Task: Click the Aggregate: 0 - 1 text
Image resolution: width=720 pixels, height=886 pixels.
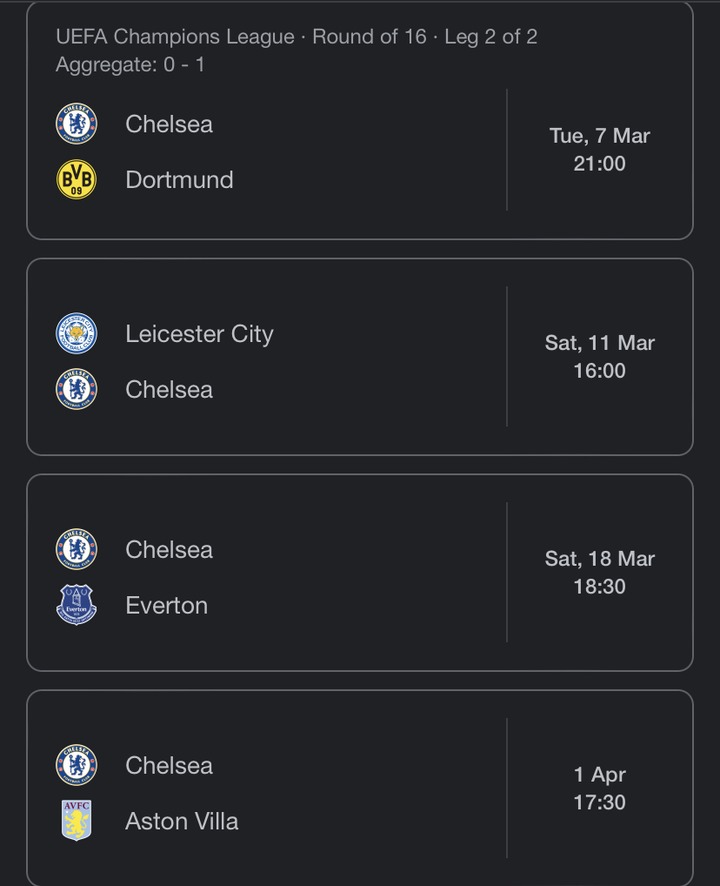Action: click(x=130, y=64)
